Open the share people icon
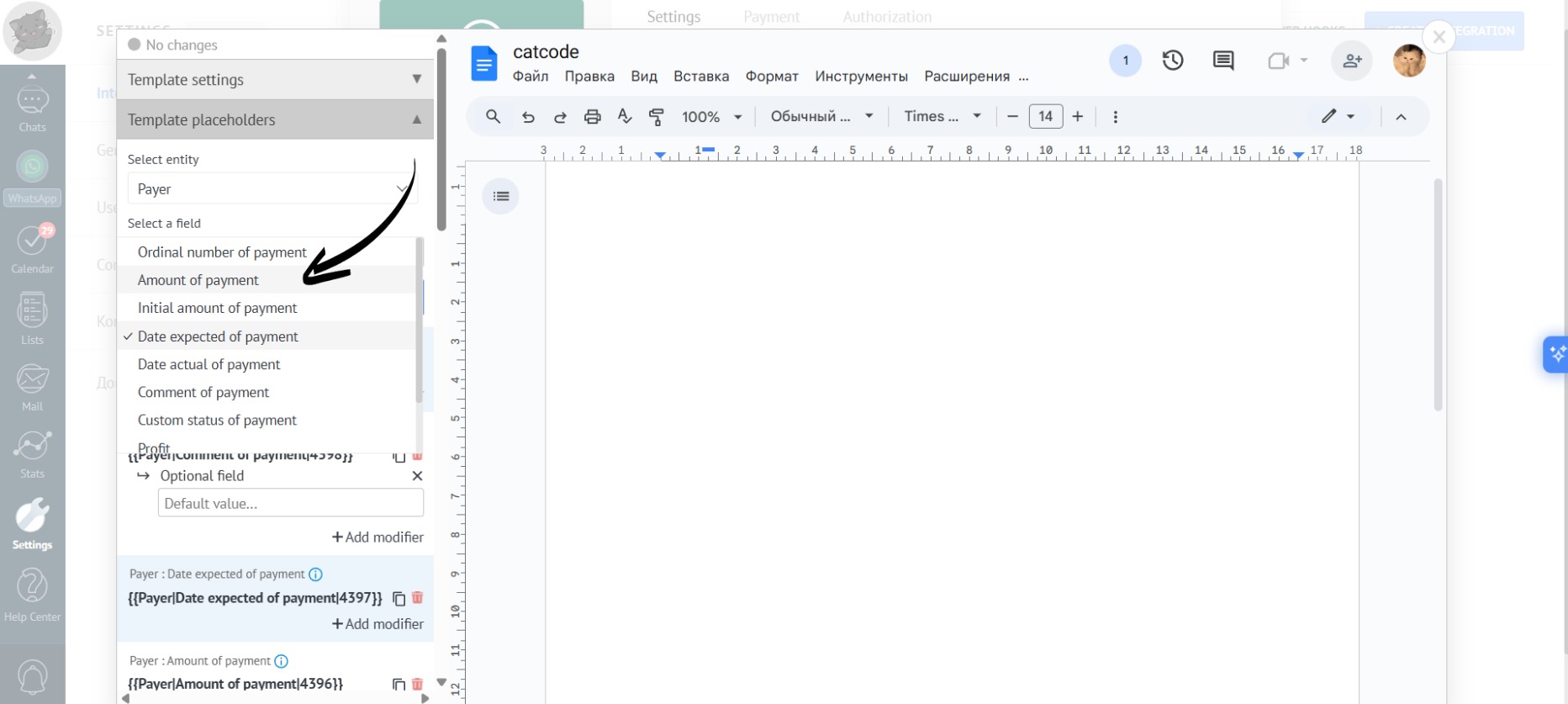The image size is (1568, 704). (1351, 61)
